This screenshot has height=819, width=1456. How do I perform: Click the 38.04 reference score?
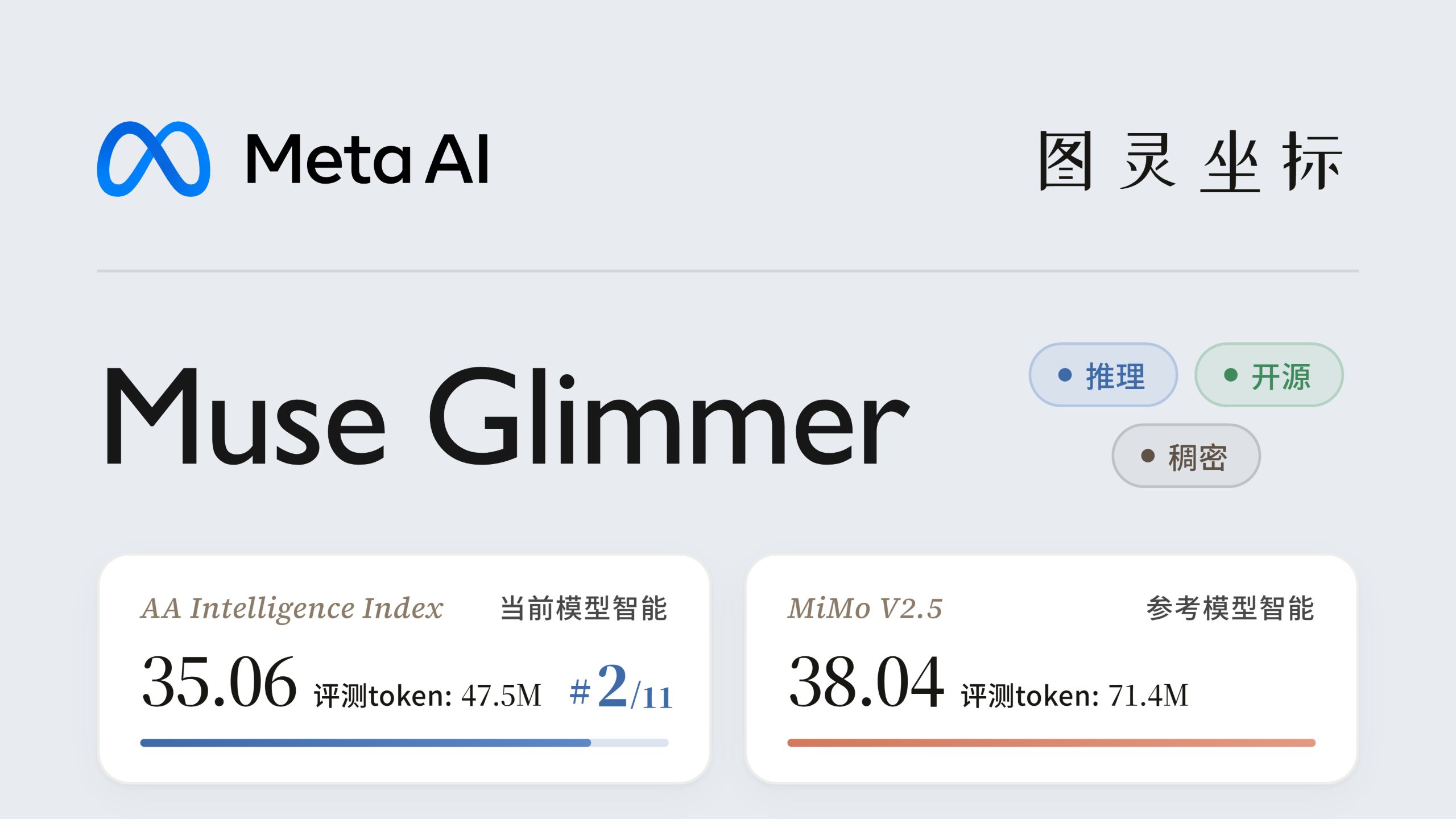coord(866,681)
